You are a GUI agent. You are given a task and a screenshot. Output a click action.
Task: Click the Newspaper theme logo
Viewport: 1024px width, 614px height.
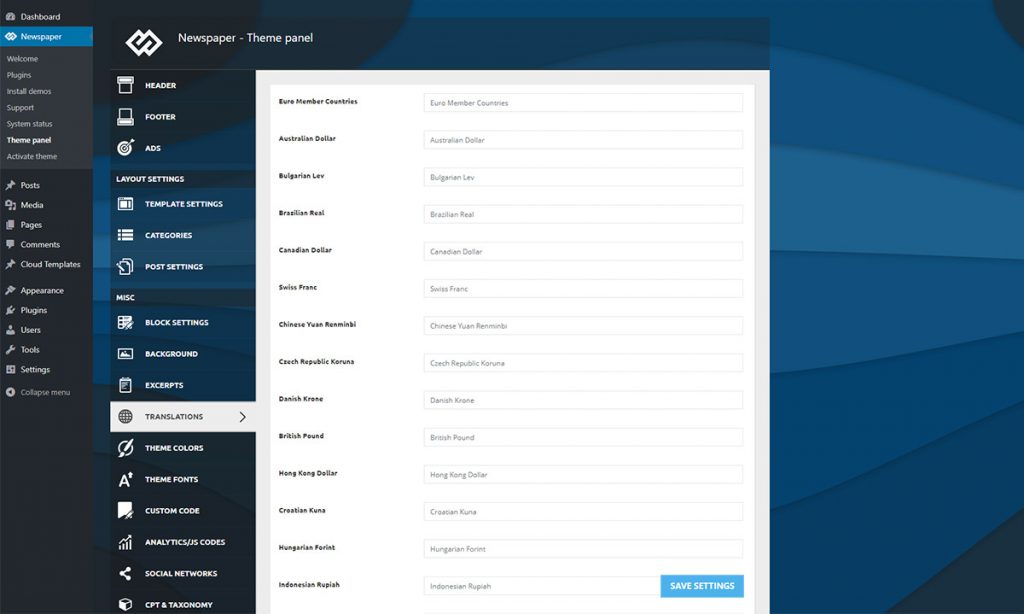coord(143,41)
